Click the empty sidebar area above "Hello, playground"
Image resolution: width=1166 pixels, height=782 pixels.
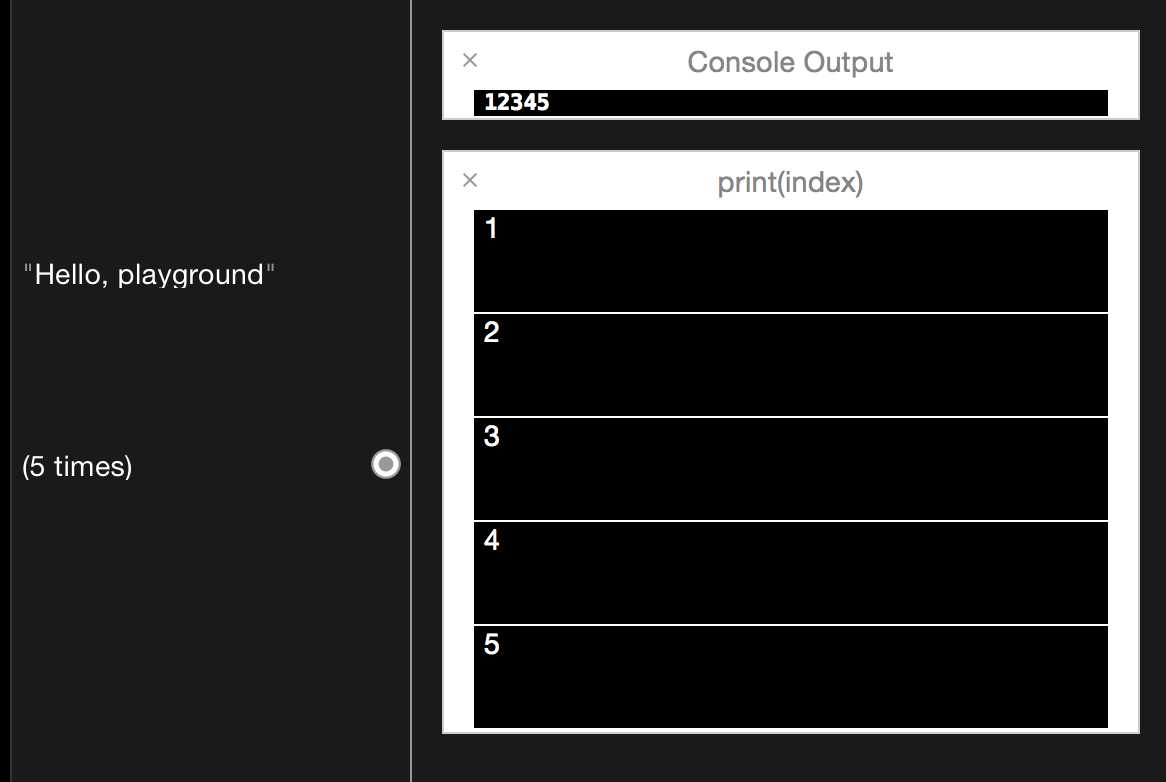pos(200,130)
